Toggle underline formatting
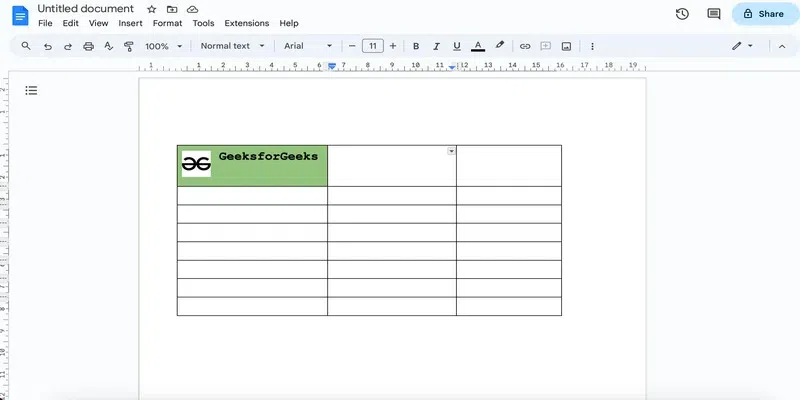 (x=457, y=46)
